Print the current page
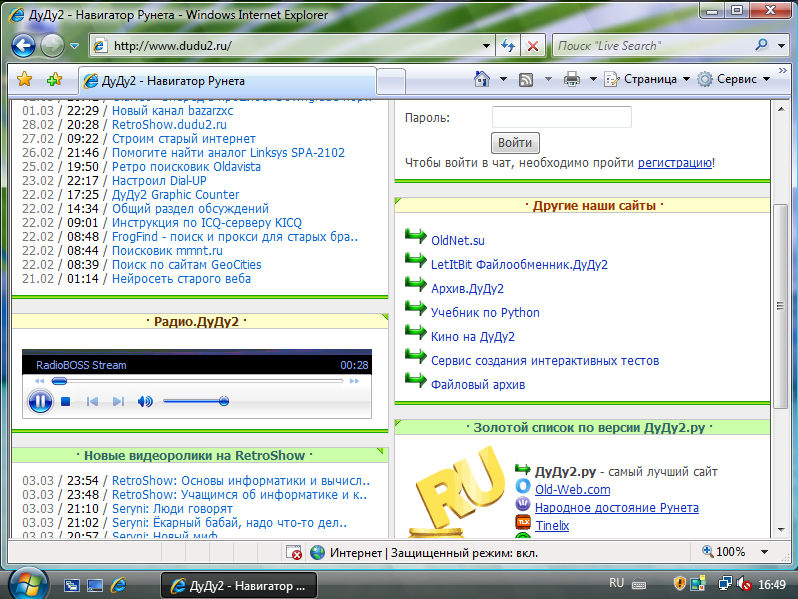The image size is (798, 599). pyautogui.click(x=572, y=79)
